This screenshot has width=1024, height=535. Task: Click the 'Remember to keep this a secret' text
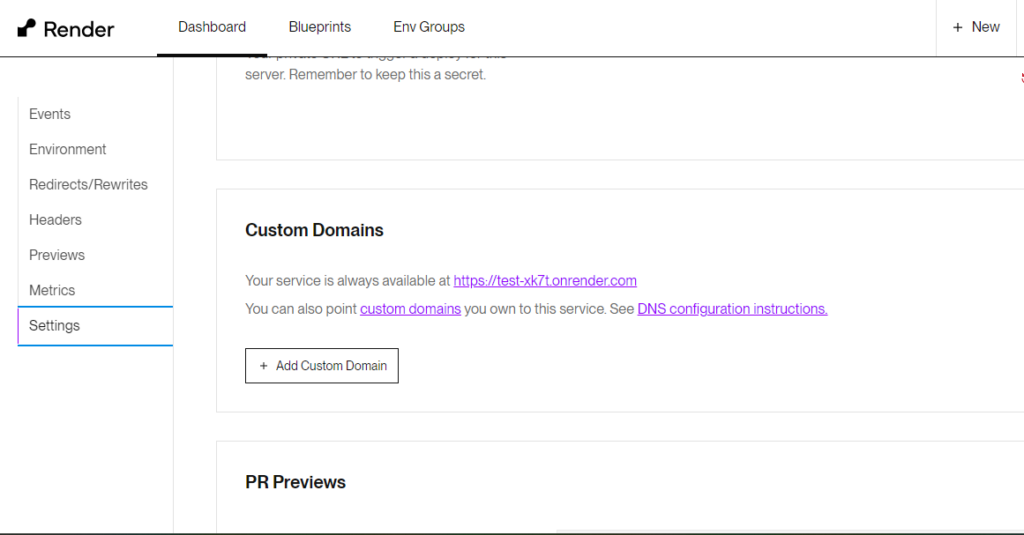(x=387, y=74)
